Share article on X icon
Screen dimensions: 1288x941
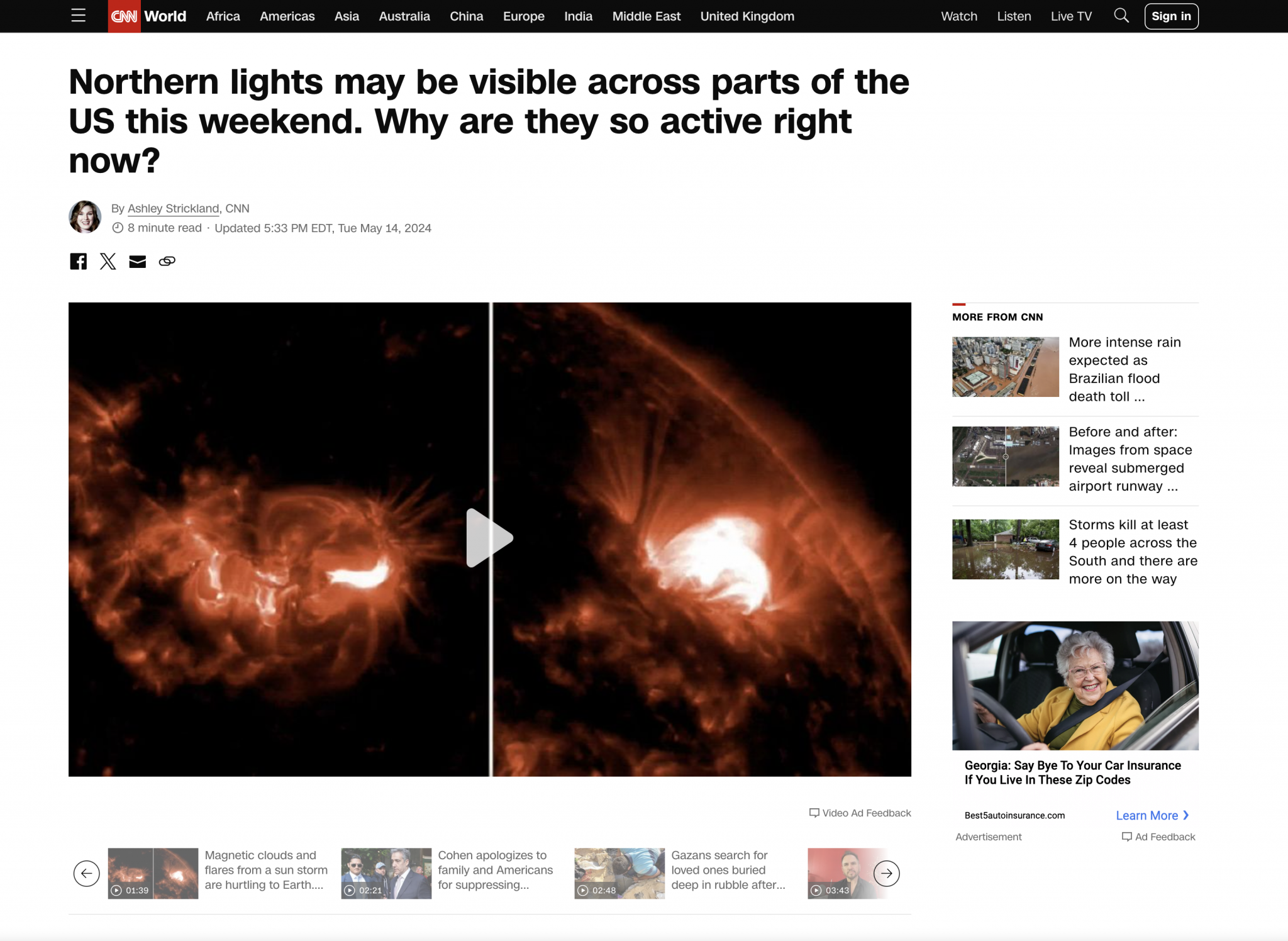coord(108,261)
